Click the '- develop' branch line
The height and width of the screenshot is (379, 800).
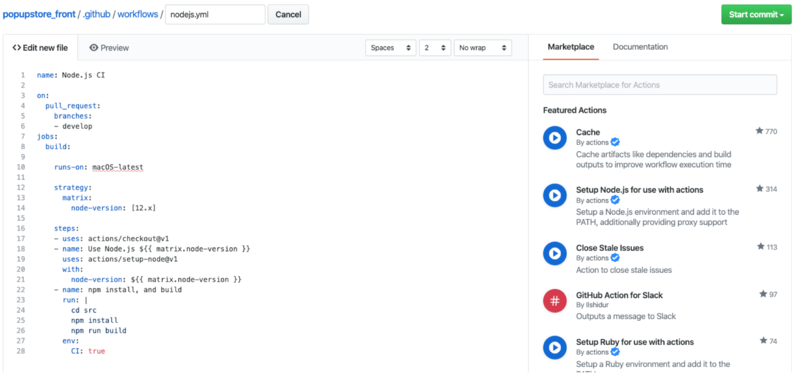[x=73, y=126]
